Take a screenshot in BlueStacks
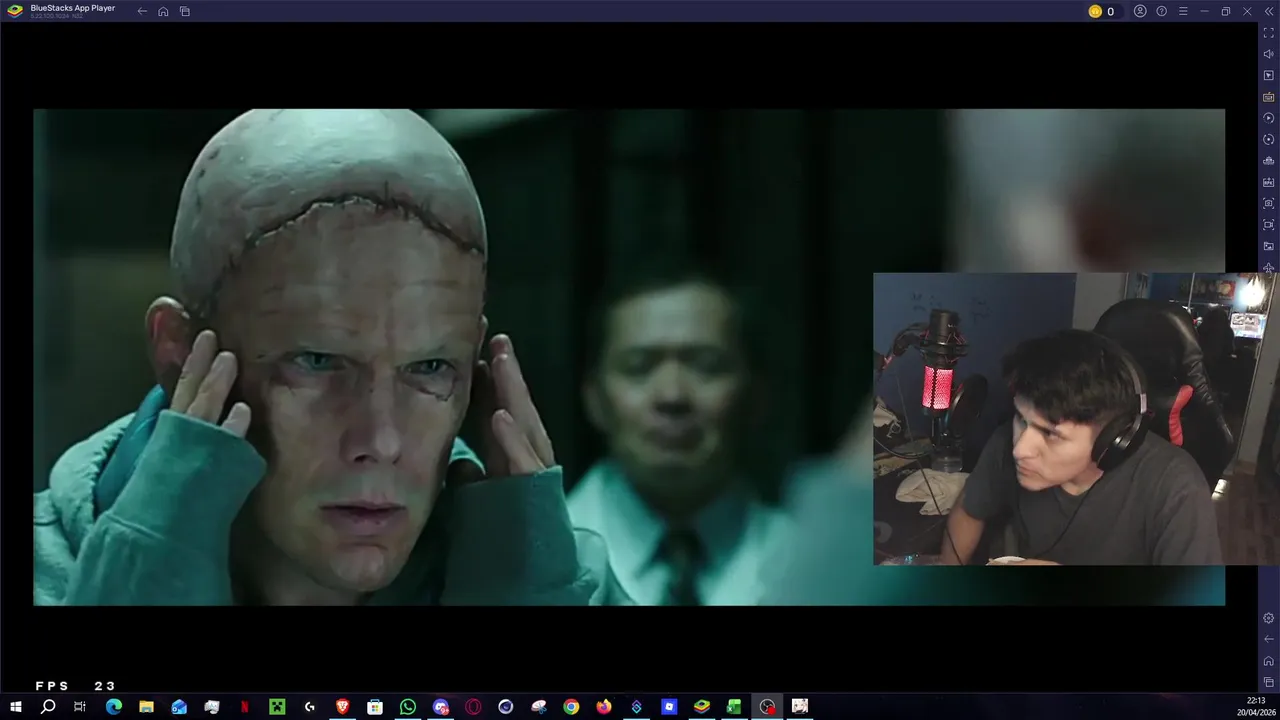 (1269, 203)
